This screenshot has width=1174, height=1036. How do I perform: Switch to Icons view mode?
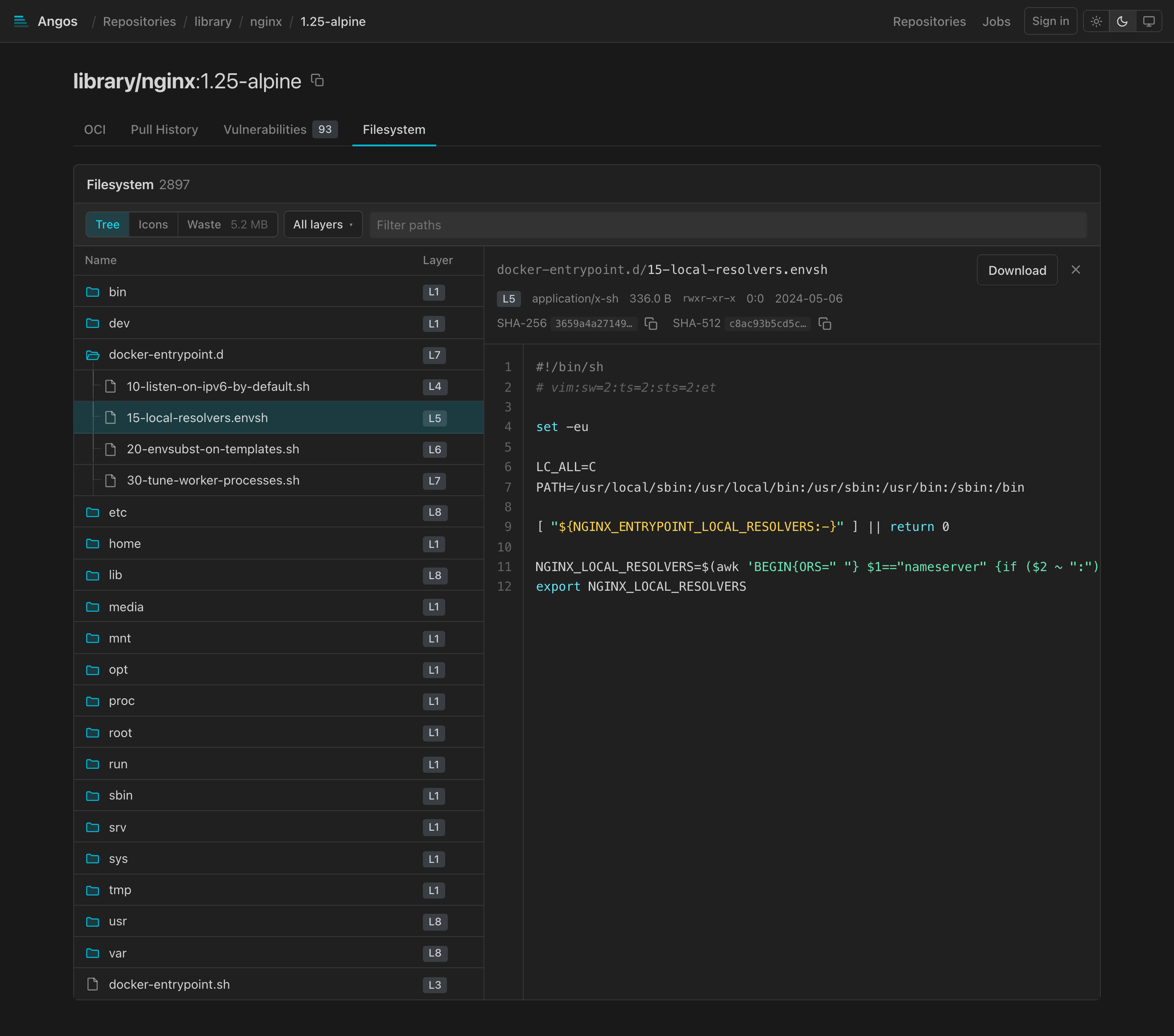coord(153,225)
